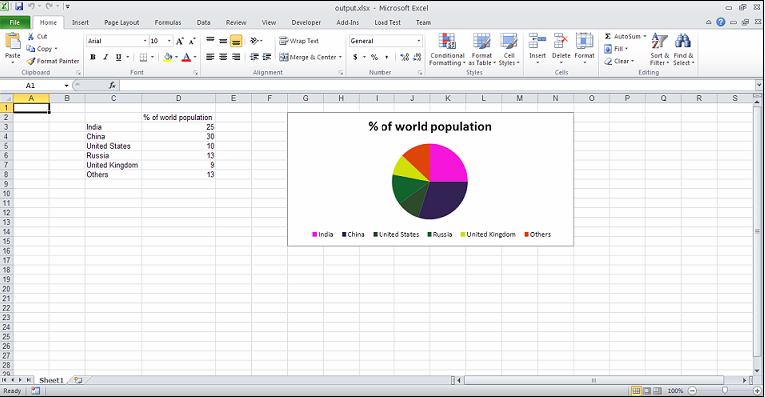Open the Formulas ribbon tab
The image size is (765, 397).
(168, 22)
